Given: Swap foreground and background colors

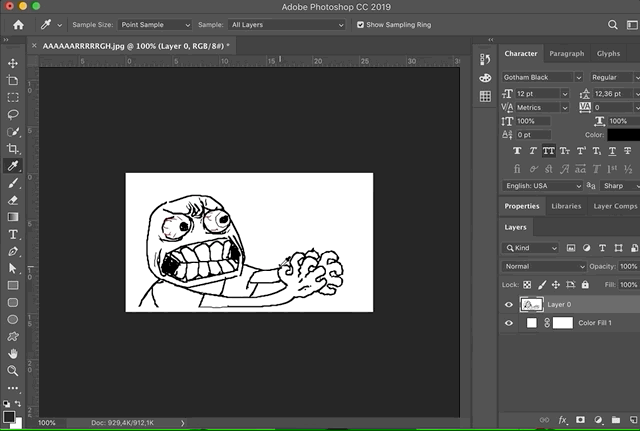Looking at the screenshot, I should [18, 403].
